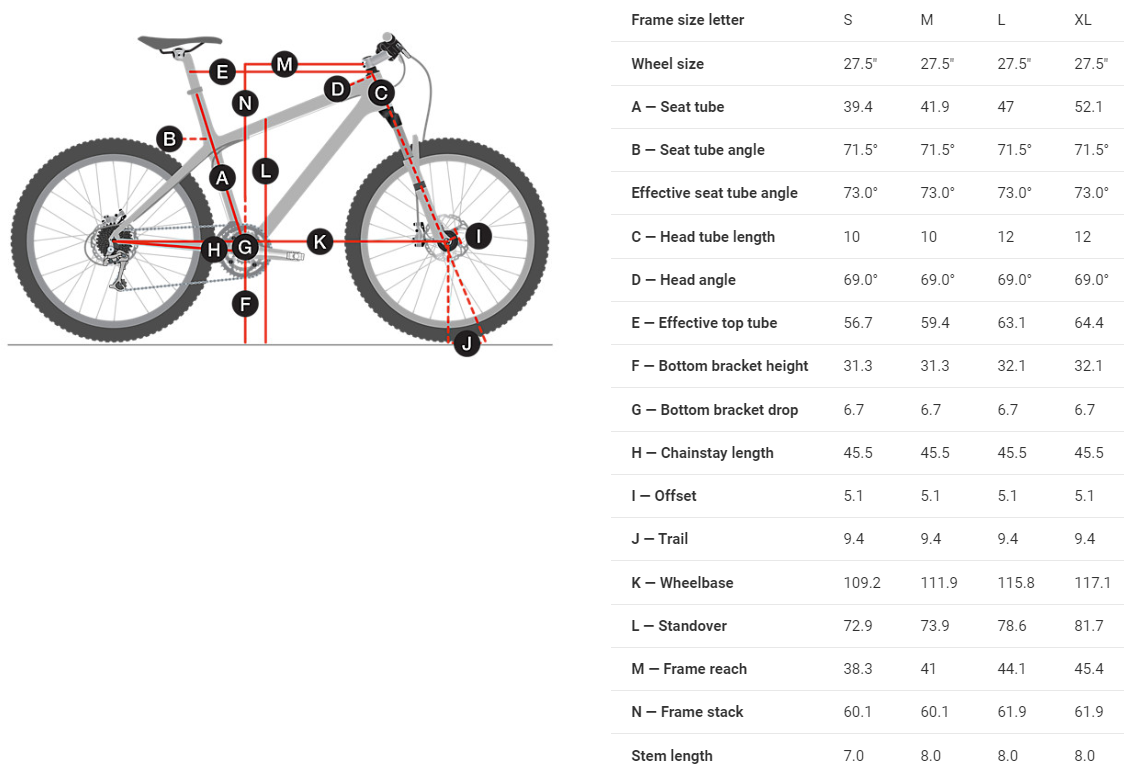Screen dimensions: 1124x777
Task: Click the L standover marker
Action: [x=265, y=171]
